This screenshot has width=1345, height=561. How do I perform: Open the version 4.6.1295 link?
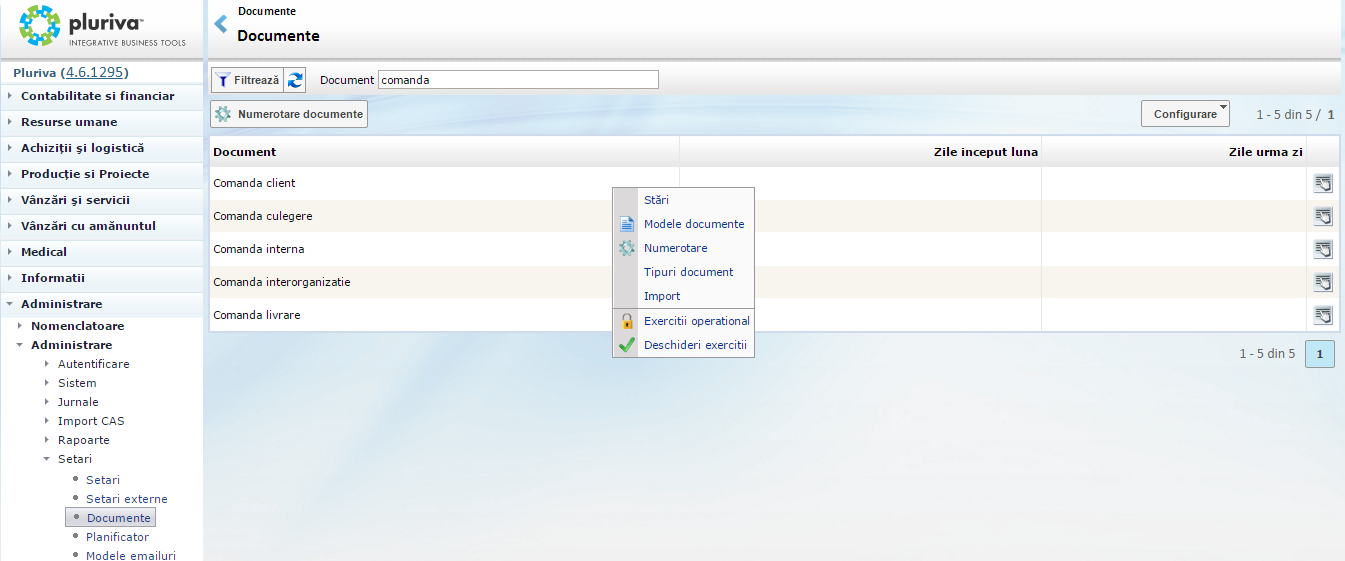coord(96,73)
